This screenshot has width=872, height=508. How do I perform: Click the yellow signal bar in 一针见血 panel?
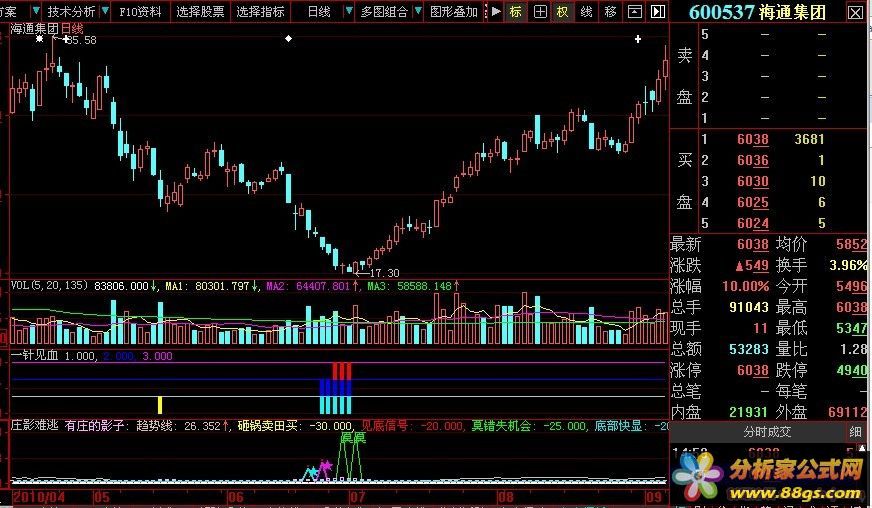pos(160,405)
